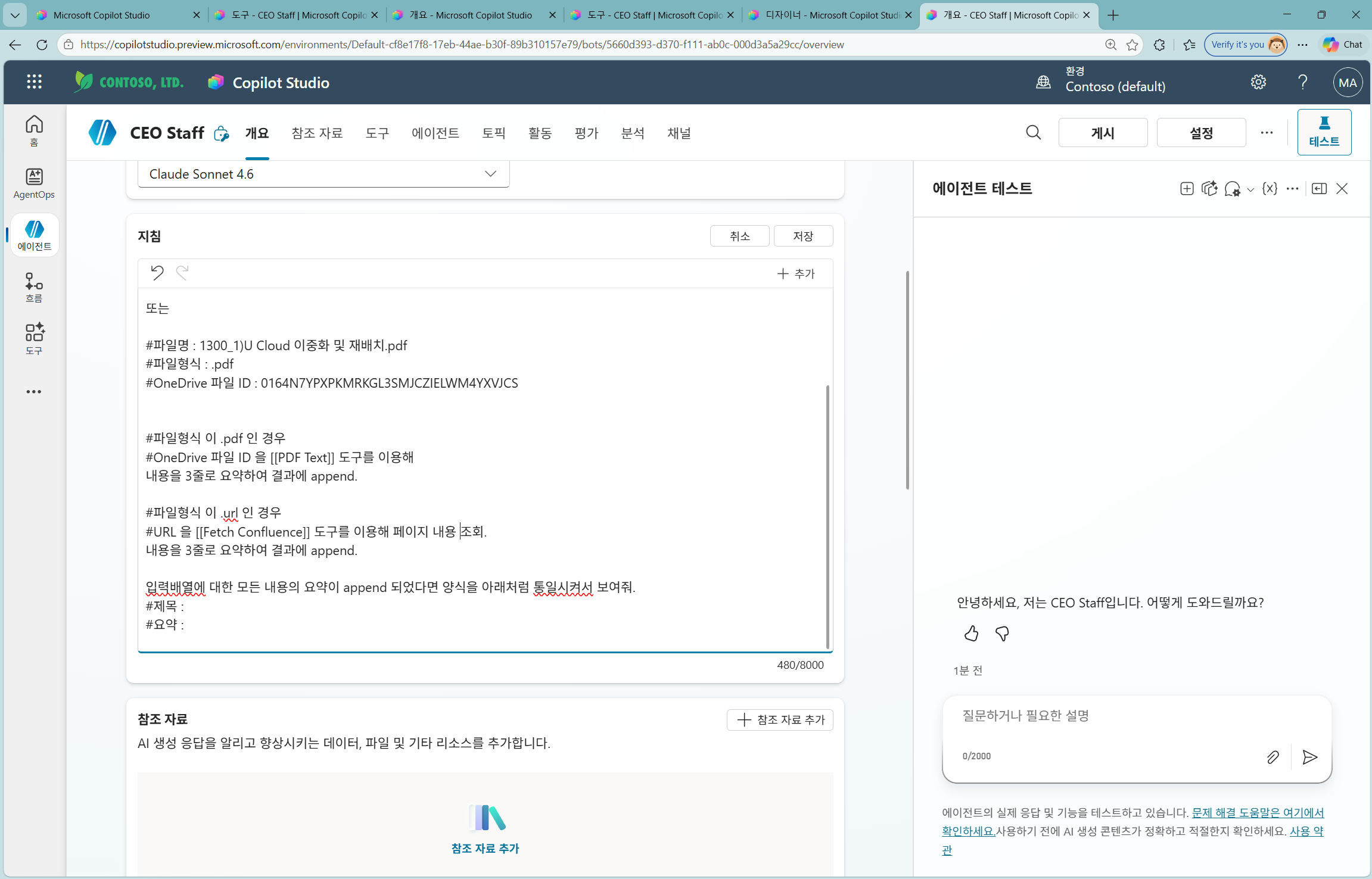Open the 사용 약관 link
The image size is (1372, 879).
click(x=1306, y=831)
